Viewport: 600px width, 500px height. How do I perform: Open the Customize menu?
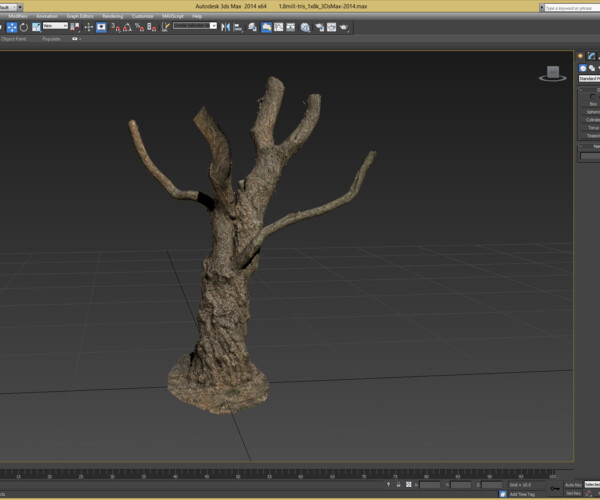pos(142,16)
